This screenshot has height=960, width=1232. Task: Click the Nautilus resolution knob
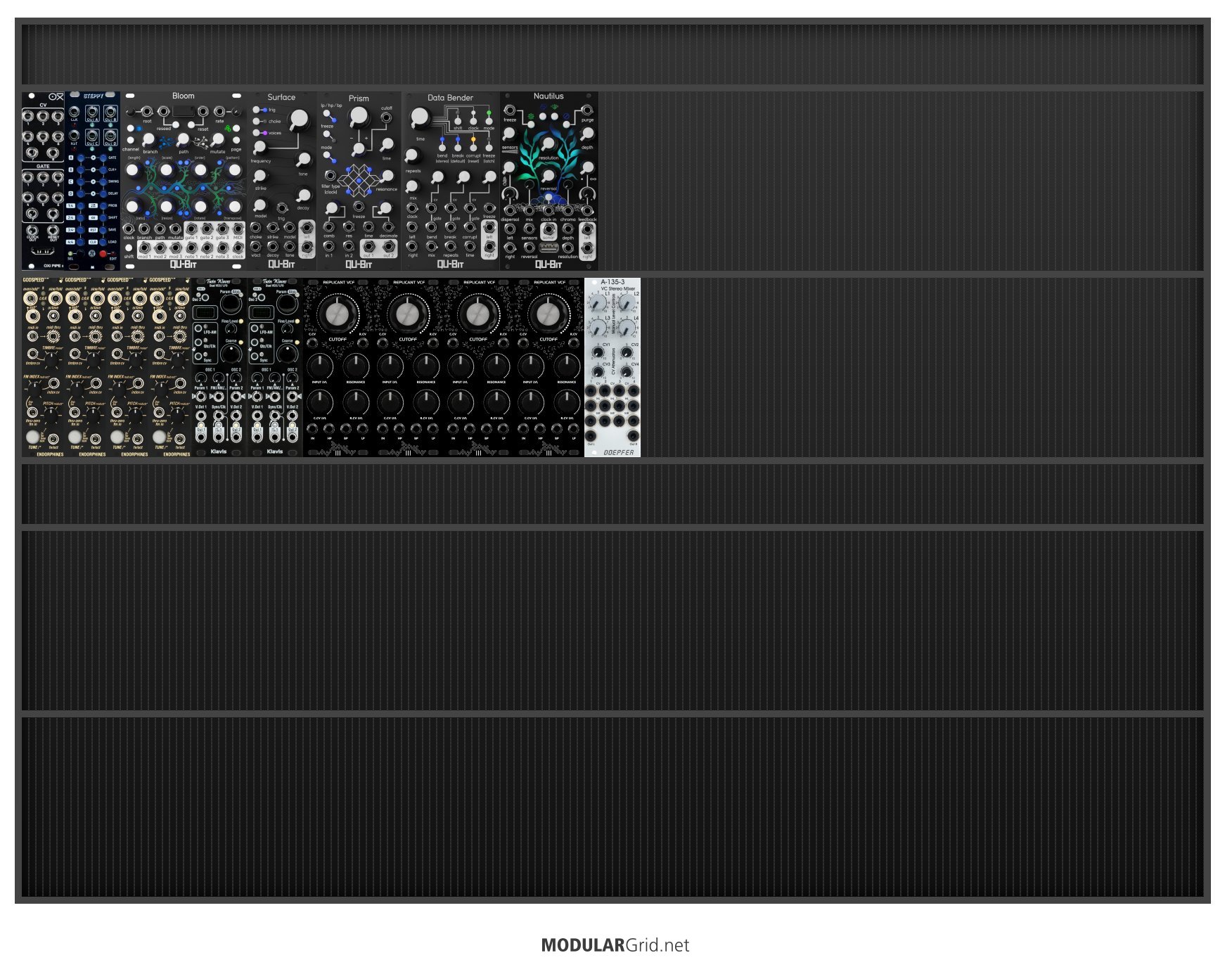548,144
